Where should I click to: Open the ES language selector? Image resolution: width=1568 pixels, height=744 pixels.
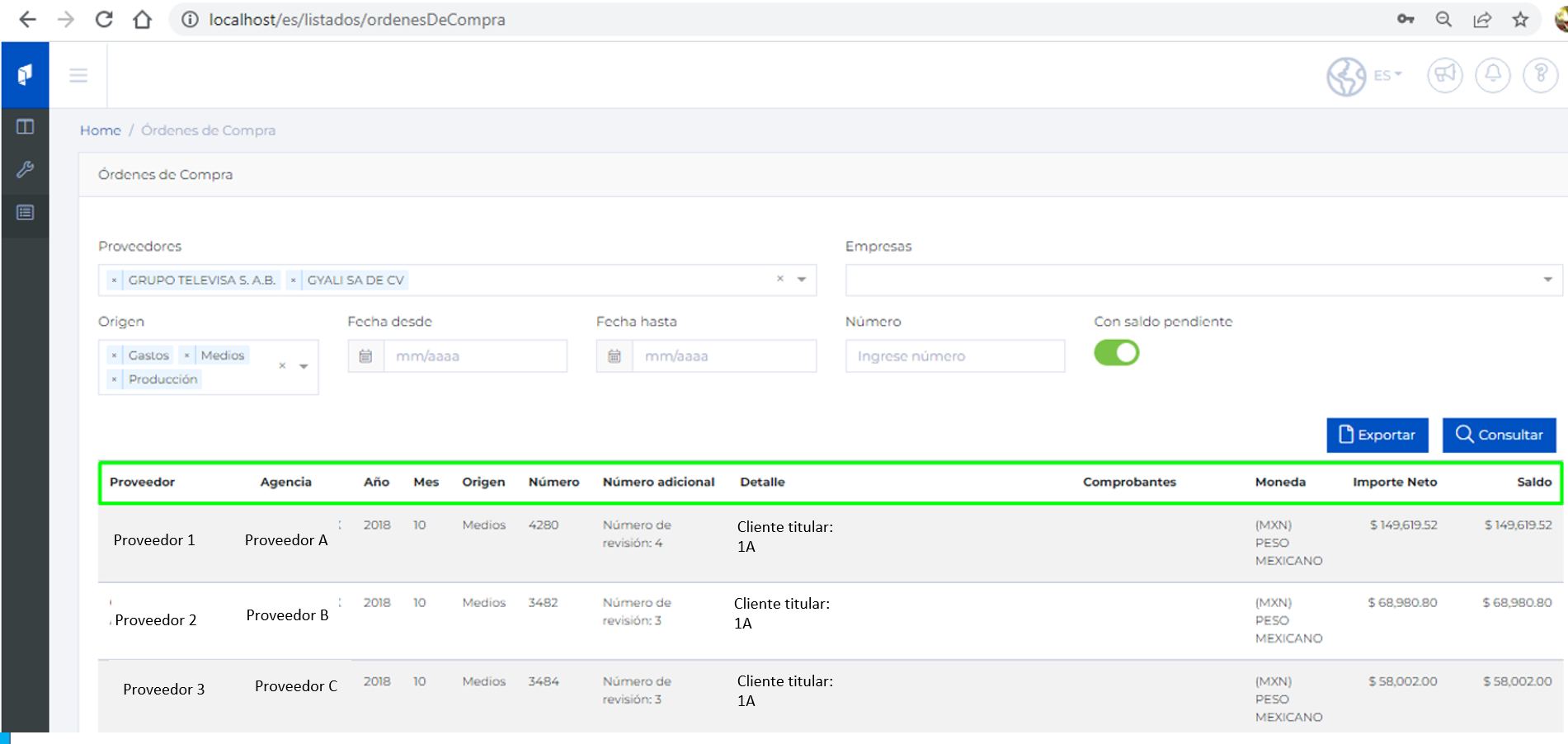click(1387, 75)
